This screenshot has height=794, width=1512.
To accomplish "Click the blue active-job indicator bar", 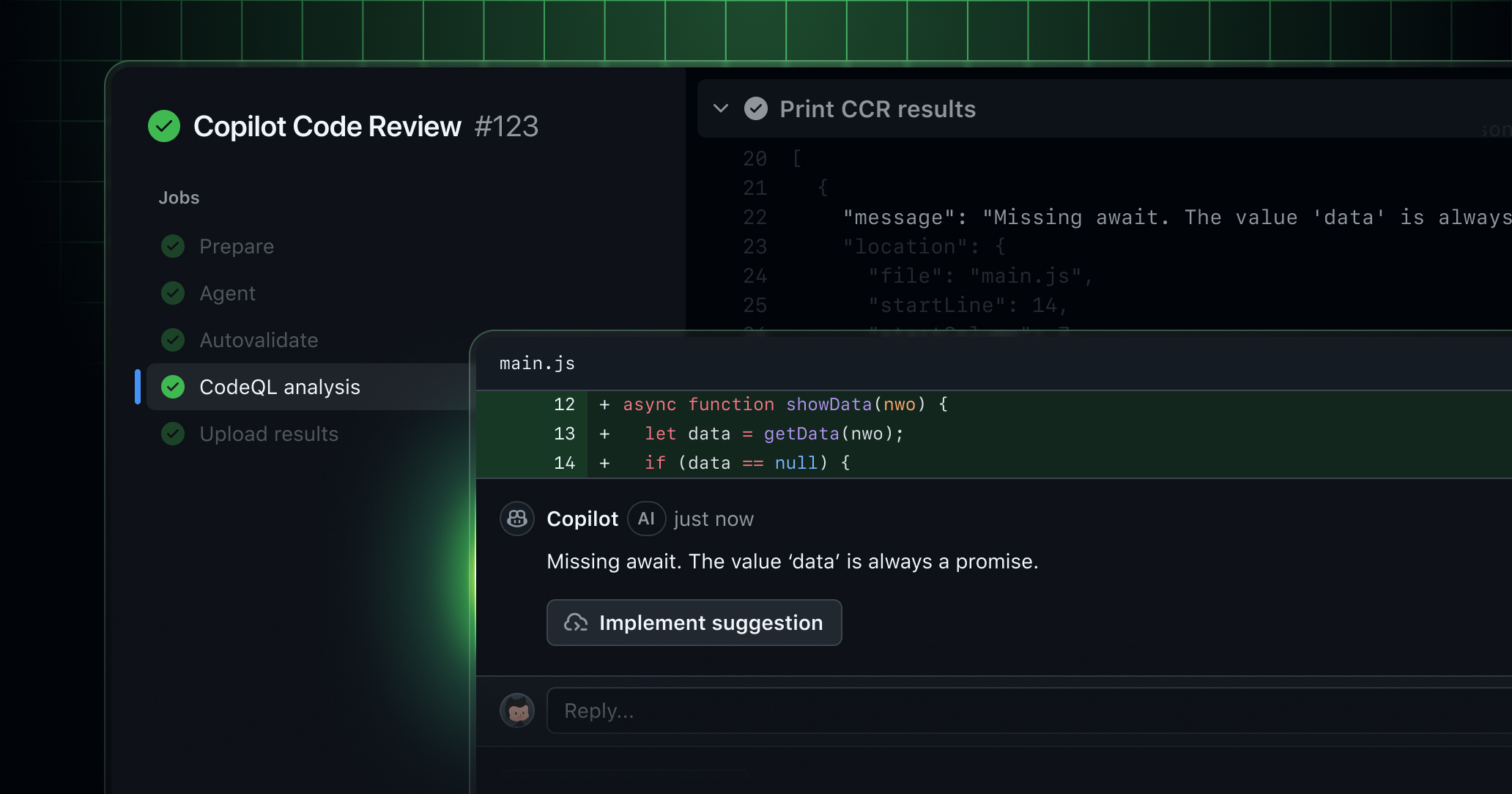I will click(x=138, y=387).
